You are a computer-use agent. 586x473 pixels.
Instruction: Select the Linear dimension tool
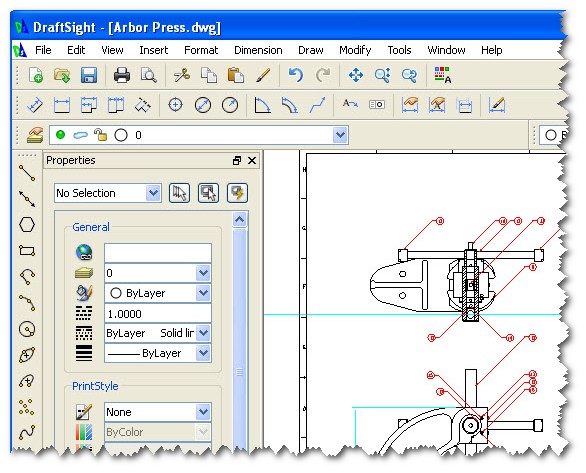tap(62, 105)
